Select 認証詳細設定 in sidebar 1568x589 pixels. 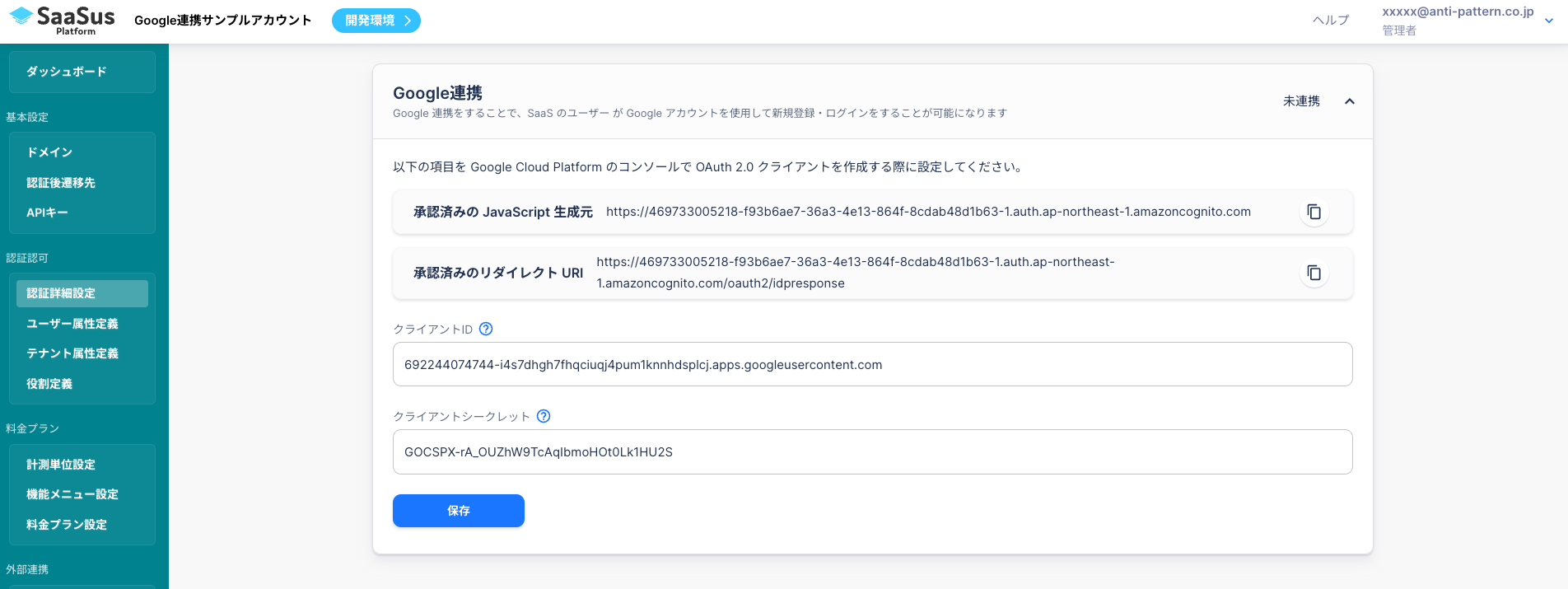pyautogui.click(x=82, y=293)
